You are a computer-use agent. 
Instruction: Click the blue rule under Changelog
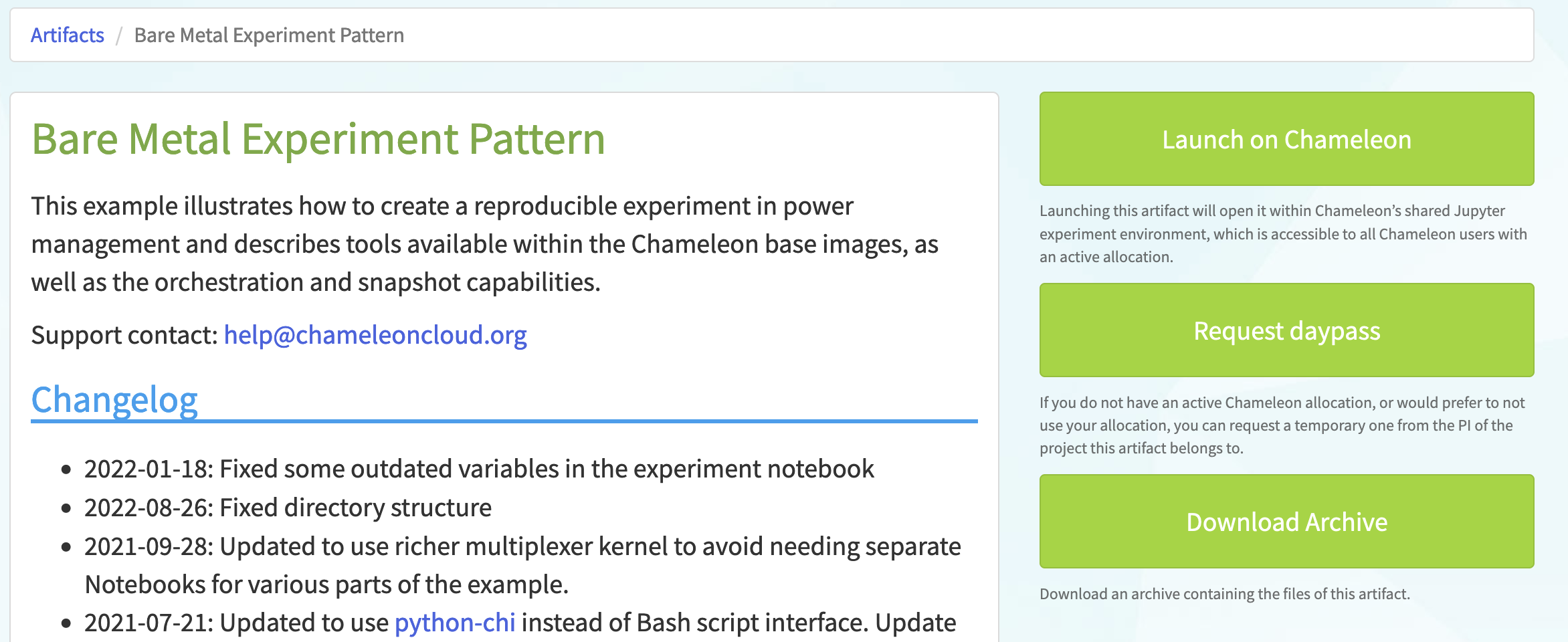[504, 421]
